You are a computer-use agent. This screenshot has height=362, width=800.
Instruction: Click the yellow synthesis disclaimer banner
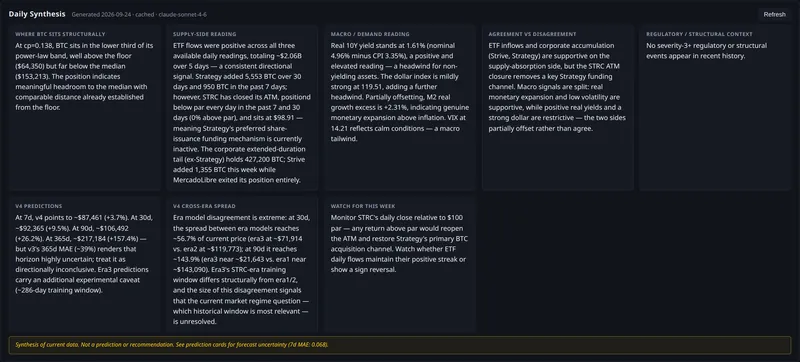click(x=400, y=345)
